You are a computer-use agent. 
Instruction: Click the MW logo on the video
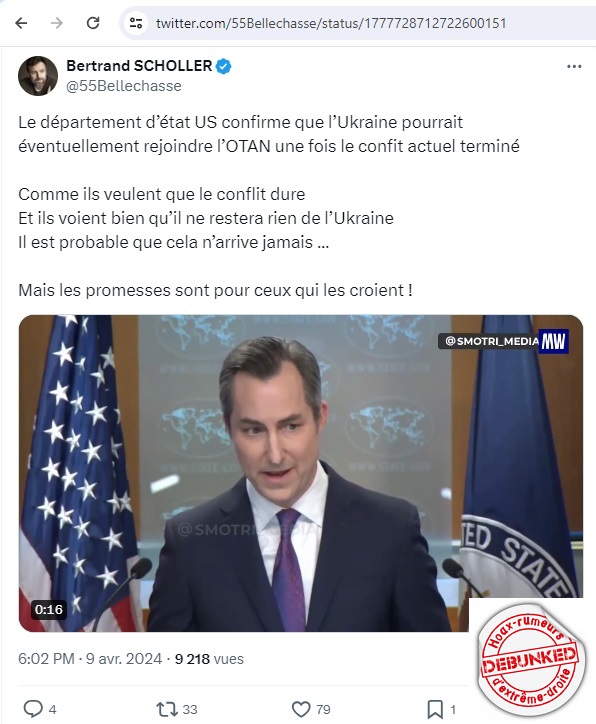click(x=554, y=341)
